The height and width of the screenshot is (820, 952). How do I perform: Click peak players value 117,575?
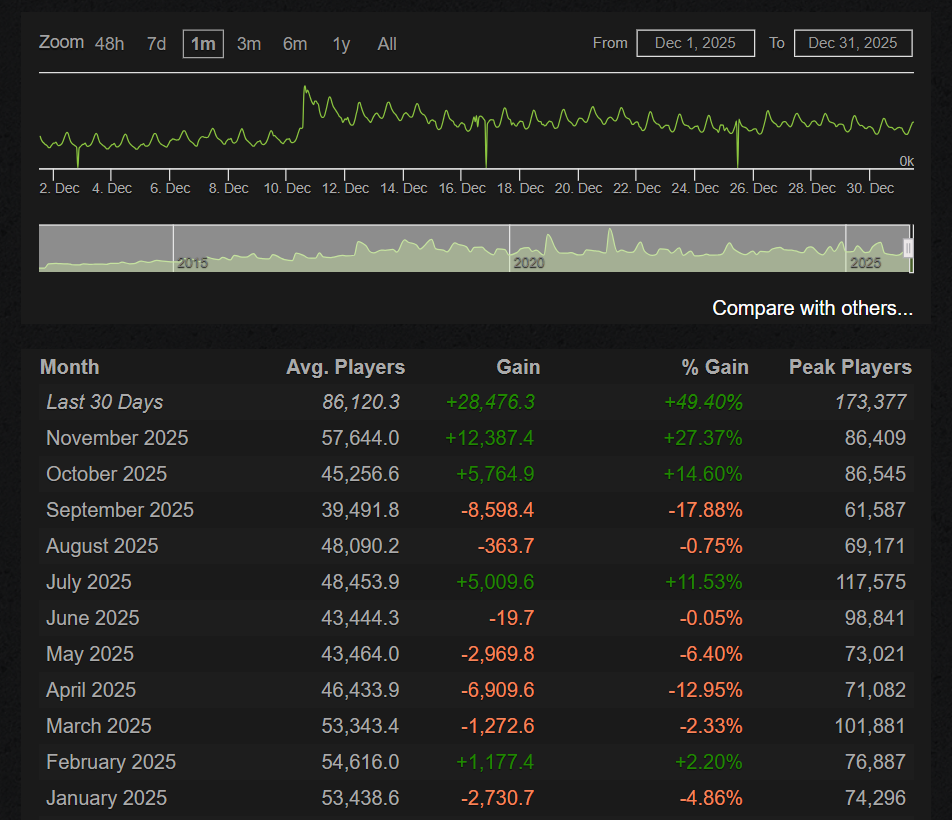click(x=871, y=582)
